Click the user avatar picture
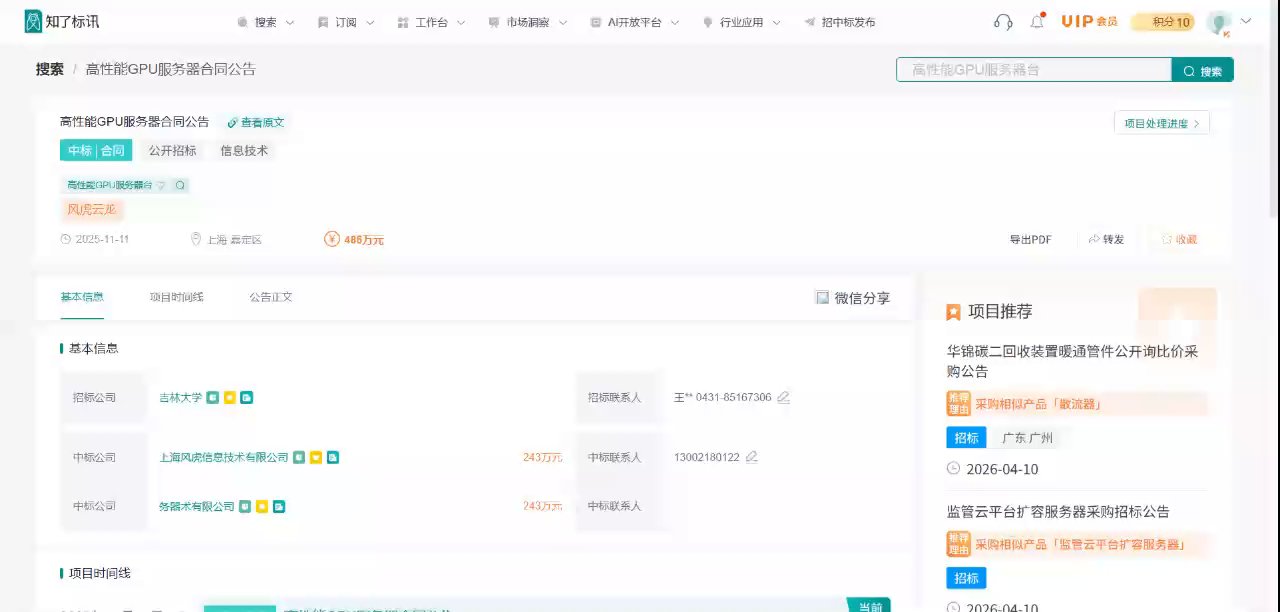This screenshot has width=1280, height=612. (x=1218, y=22)
